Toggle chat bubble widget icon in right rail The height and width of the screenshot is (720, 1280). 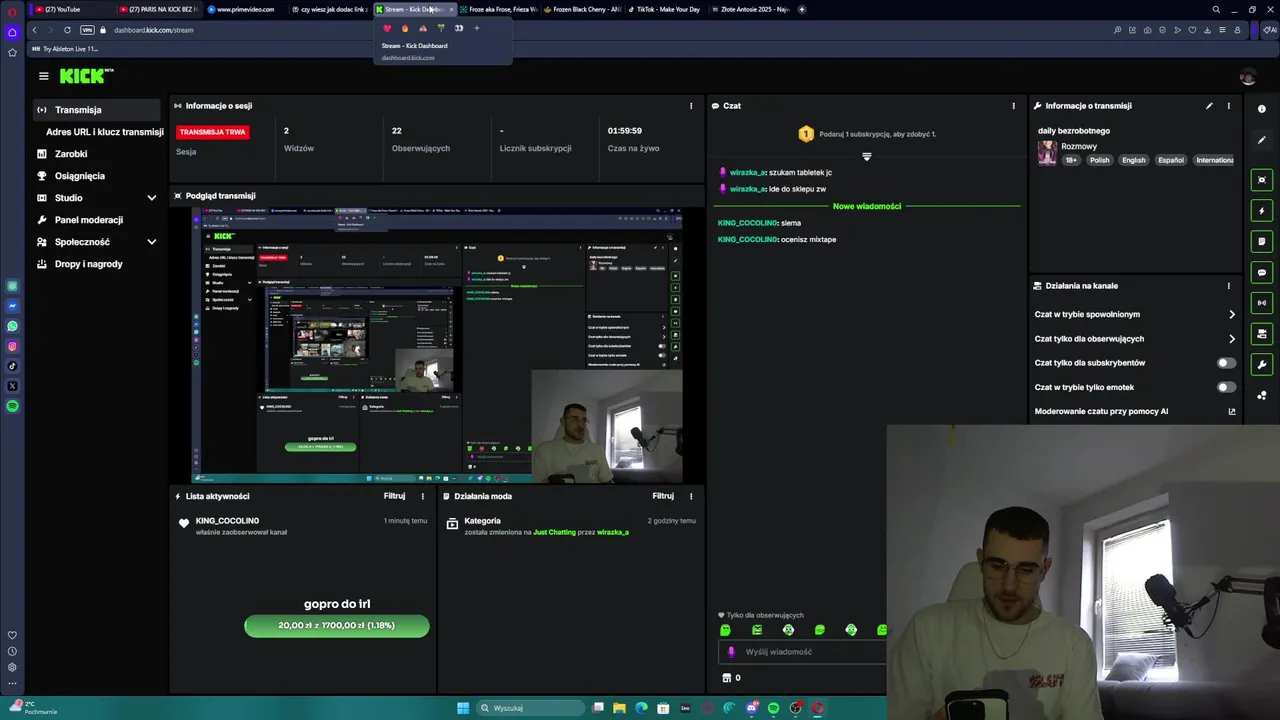1262,272
